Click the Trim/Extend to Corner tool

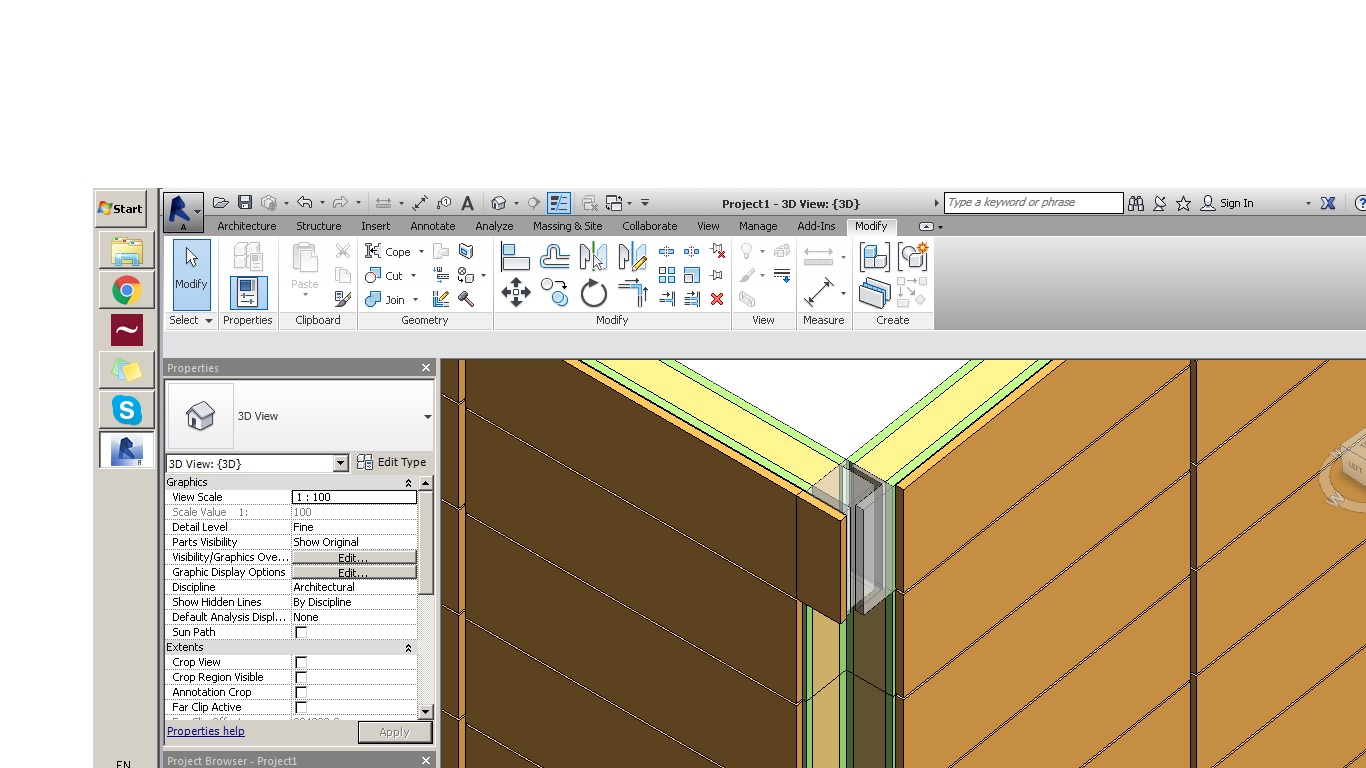pyautogui.click(x=633, y=293)
